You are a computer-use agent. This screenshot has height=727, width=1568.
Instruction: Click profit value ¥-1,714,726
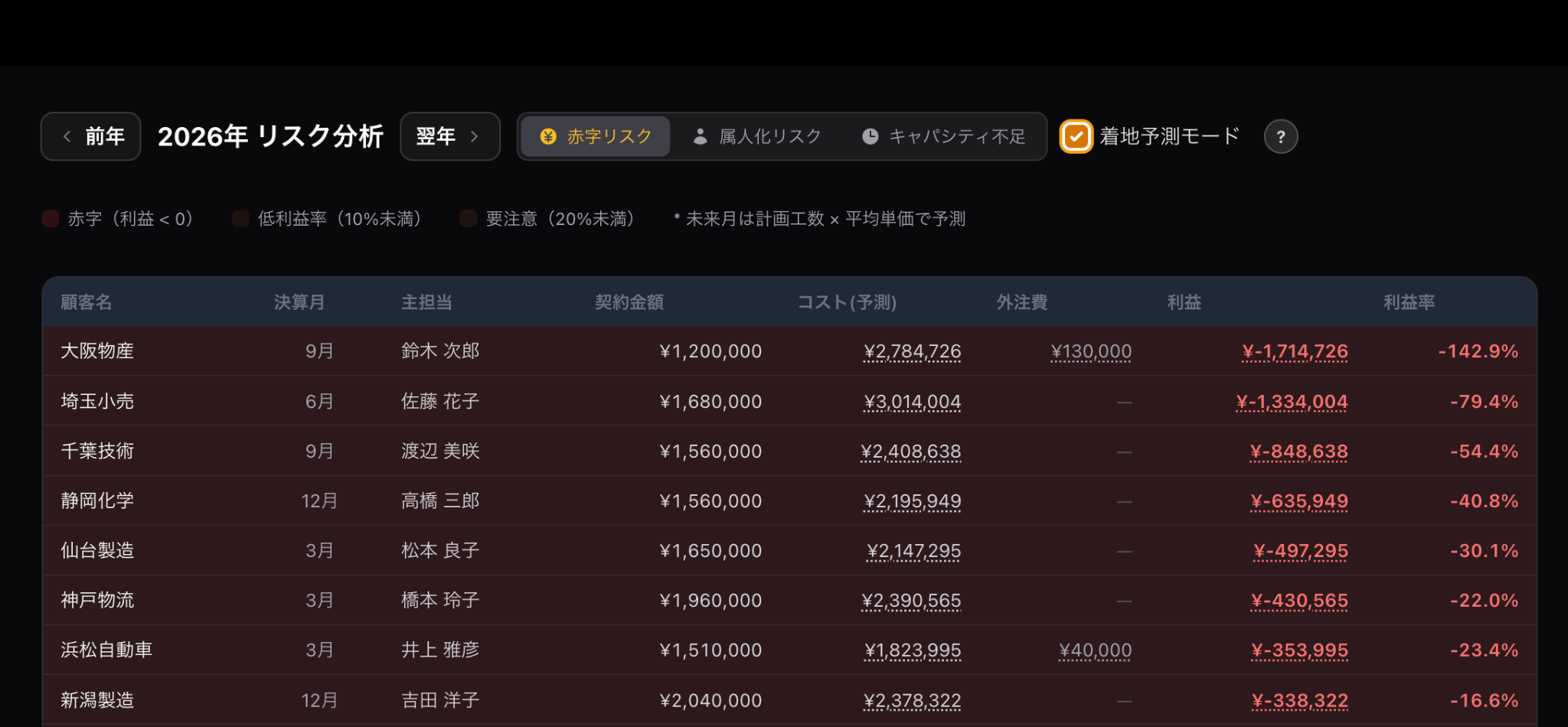[x=1295, y=351]
